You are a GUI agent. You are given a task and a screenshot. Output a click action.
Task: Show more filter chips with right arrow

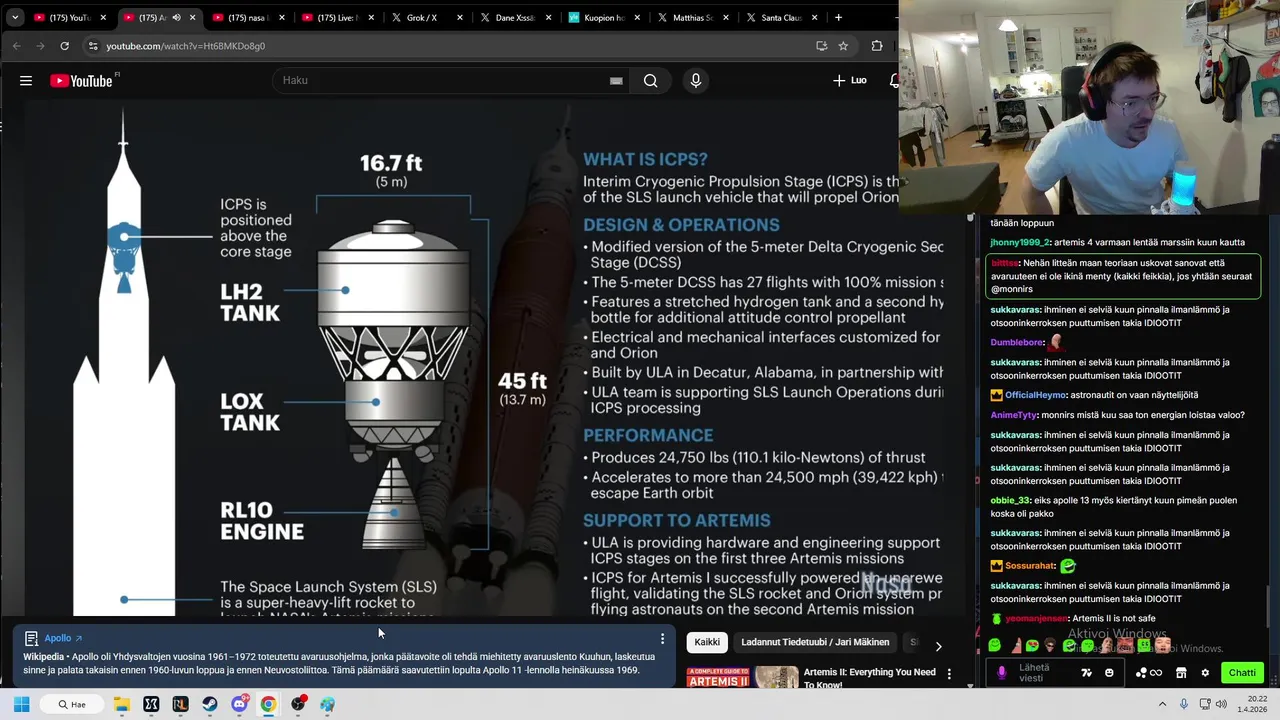[x=938, y=646]
